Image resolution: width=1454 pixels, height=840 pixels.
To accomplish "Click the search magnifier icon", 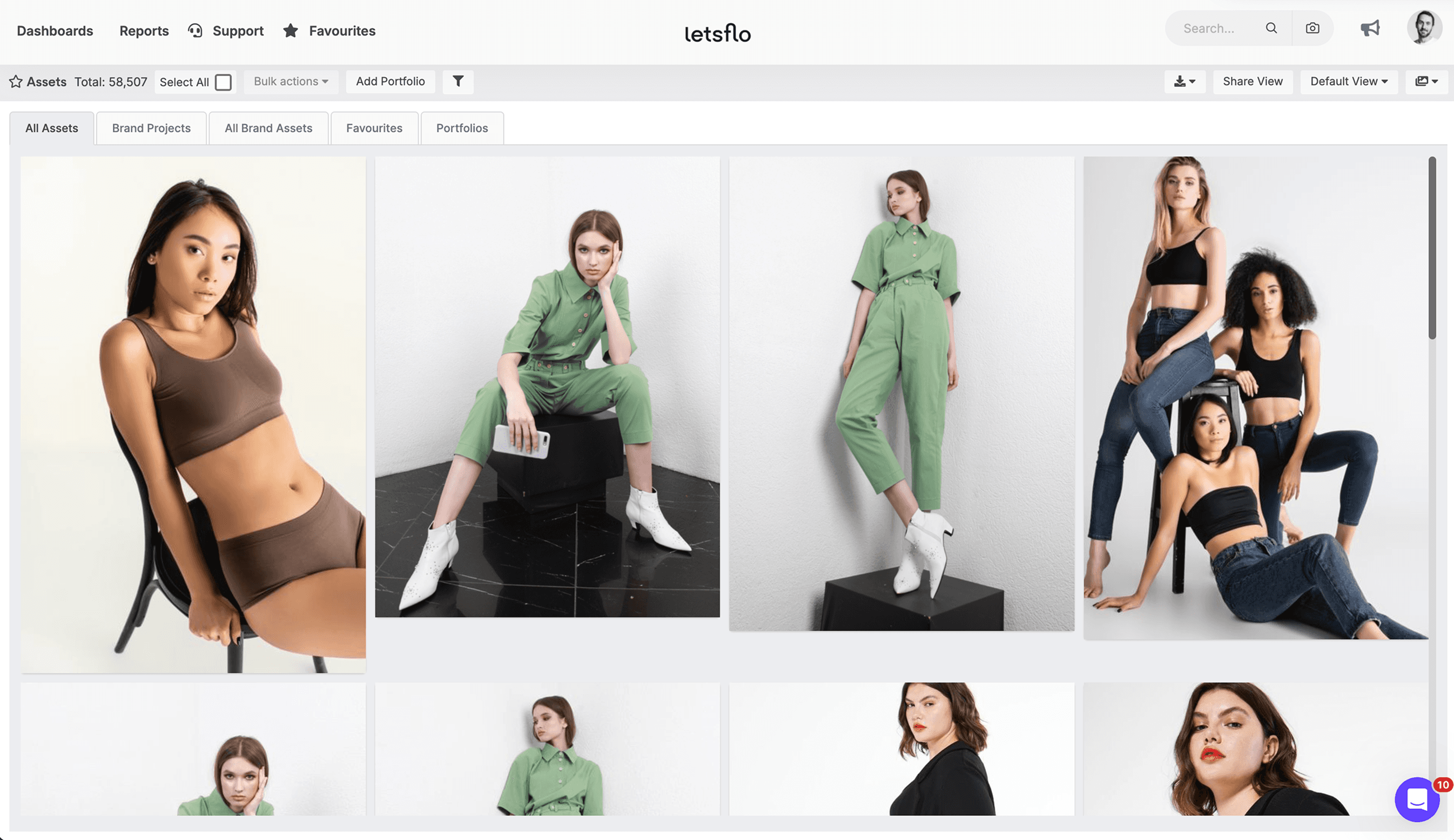I will tap(1271, 28).
